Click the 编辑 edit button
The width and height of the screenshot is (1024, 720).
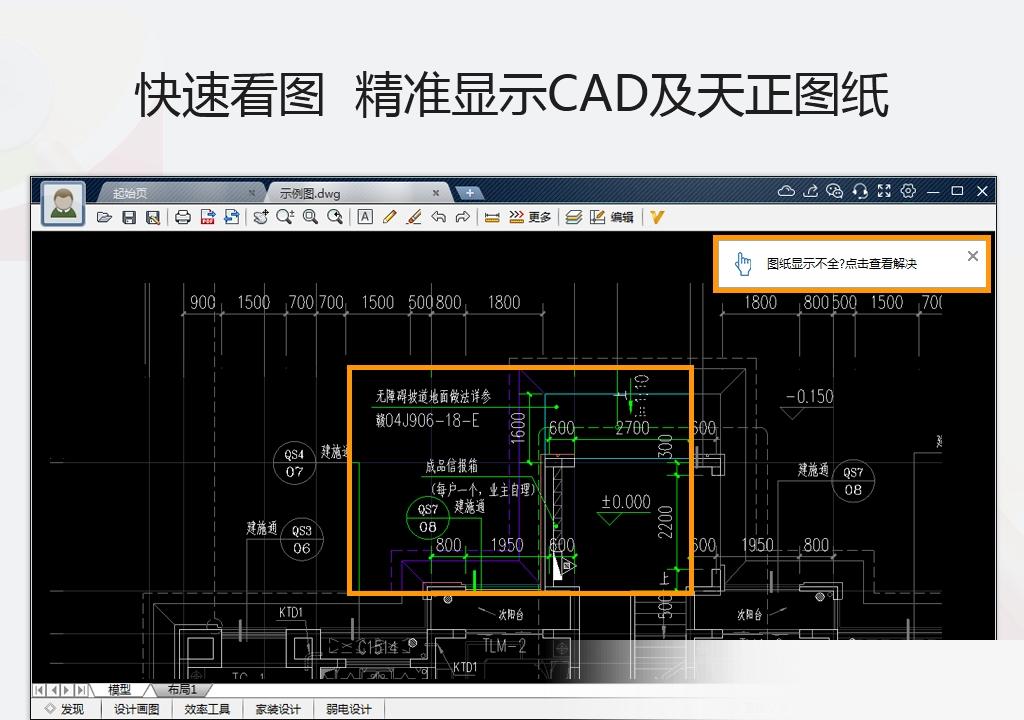point(611,217)
